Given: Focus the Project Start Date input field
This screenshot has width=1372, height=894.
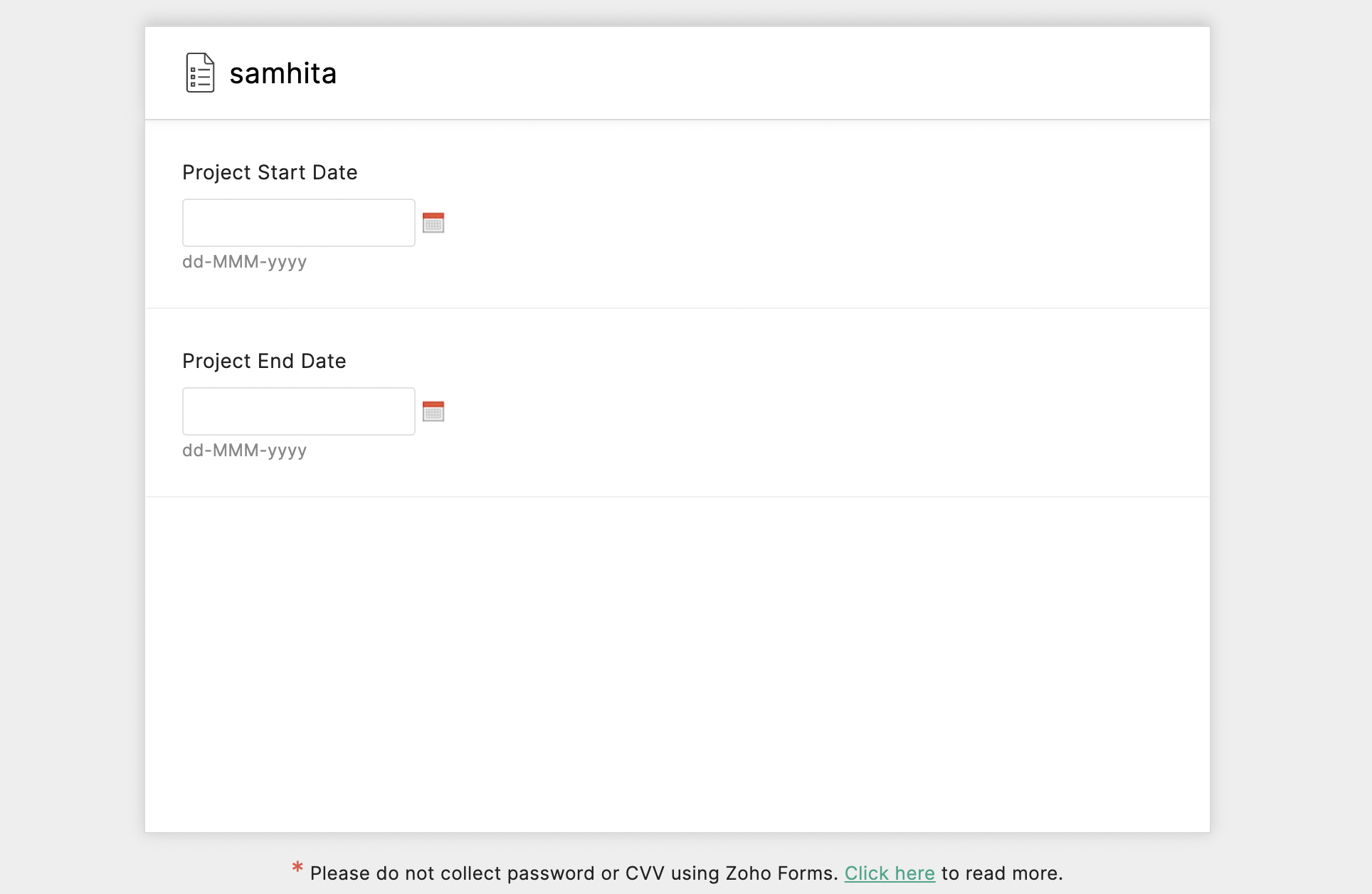Looking at the screenshot, I should click(x=299, y=223).
